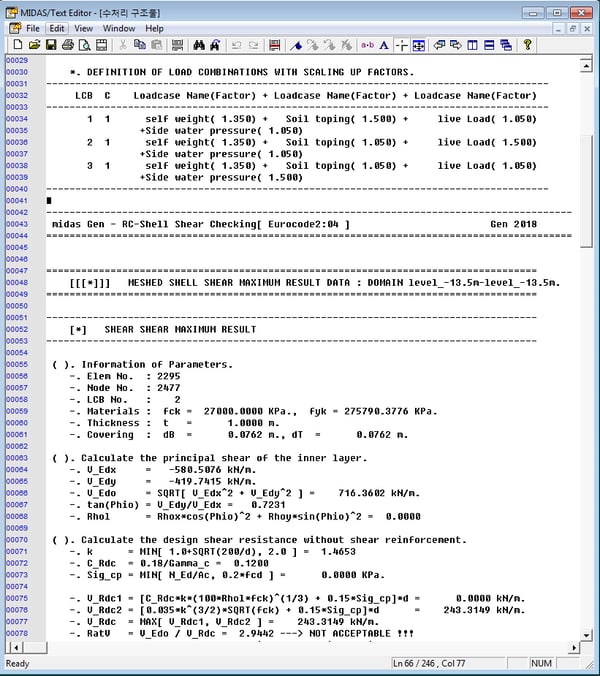Click the New document icon
Viewport: 600px width, 676px height.
point(17,45)
